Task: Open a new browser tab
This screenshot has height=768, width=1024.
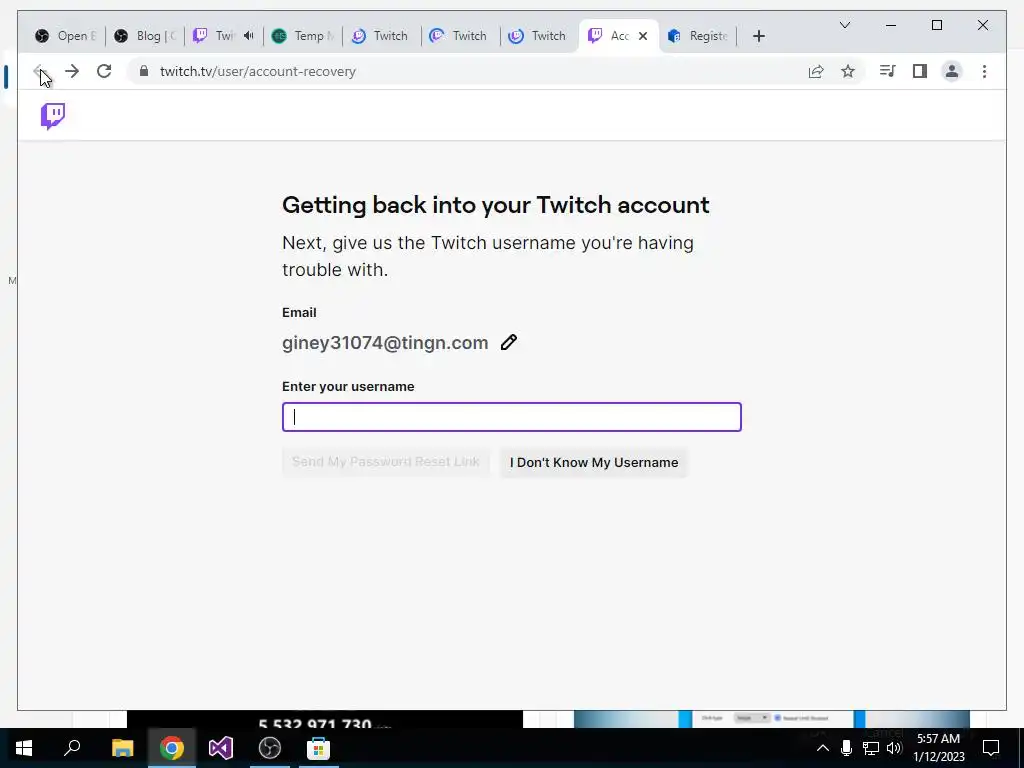Action: (758, 36)
